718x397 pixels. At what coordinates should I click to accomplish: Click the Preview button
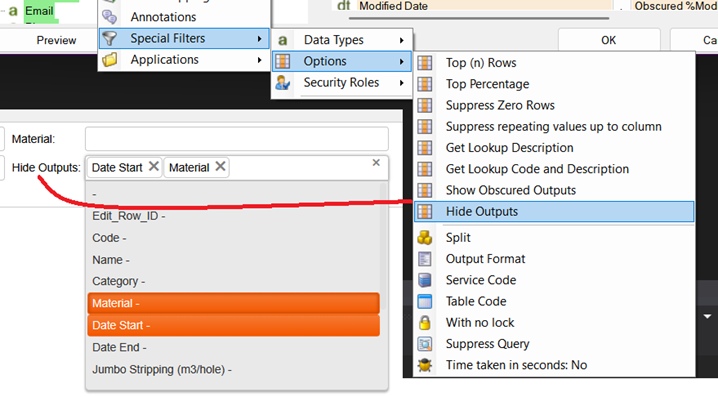pos(56,40)
